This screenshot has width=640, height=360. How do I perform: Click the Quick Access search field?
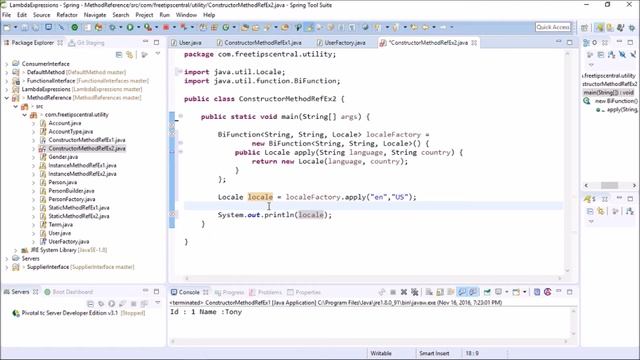pyautogui.click(x=553, y=27)
